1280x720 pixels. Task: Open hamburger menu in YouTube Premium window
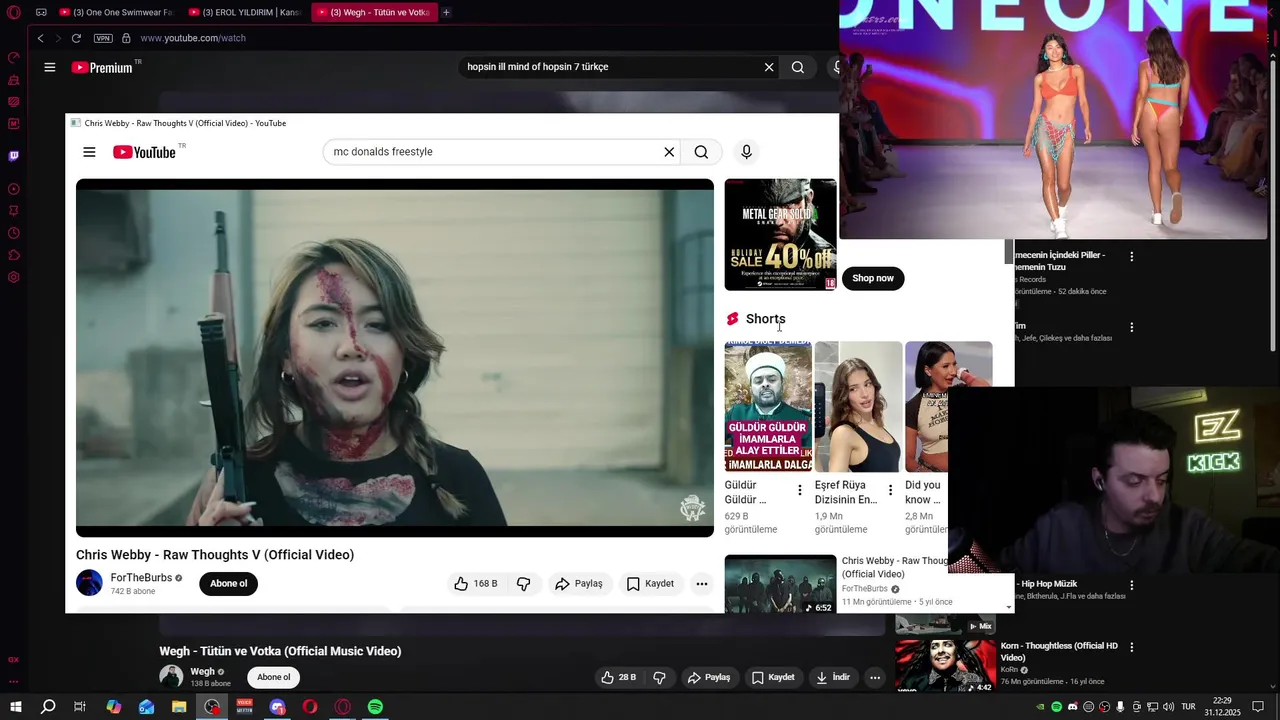50,67
